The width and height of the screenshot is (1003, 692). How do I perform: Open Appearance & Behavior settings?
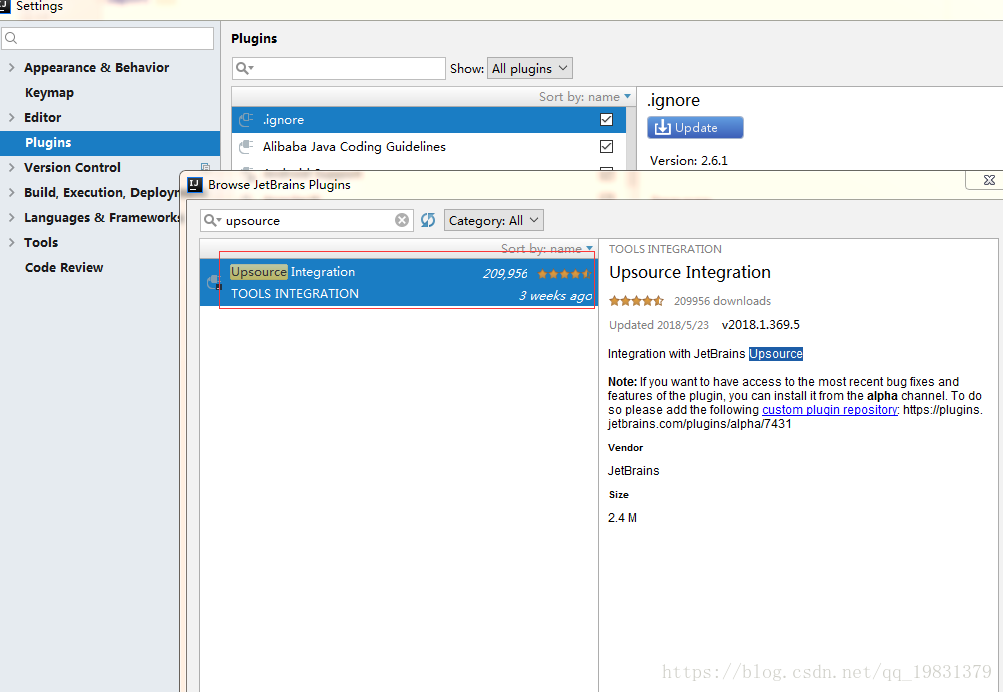coord(97,68)
